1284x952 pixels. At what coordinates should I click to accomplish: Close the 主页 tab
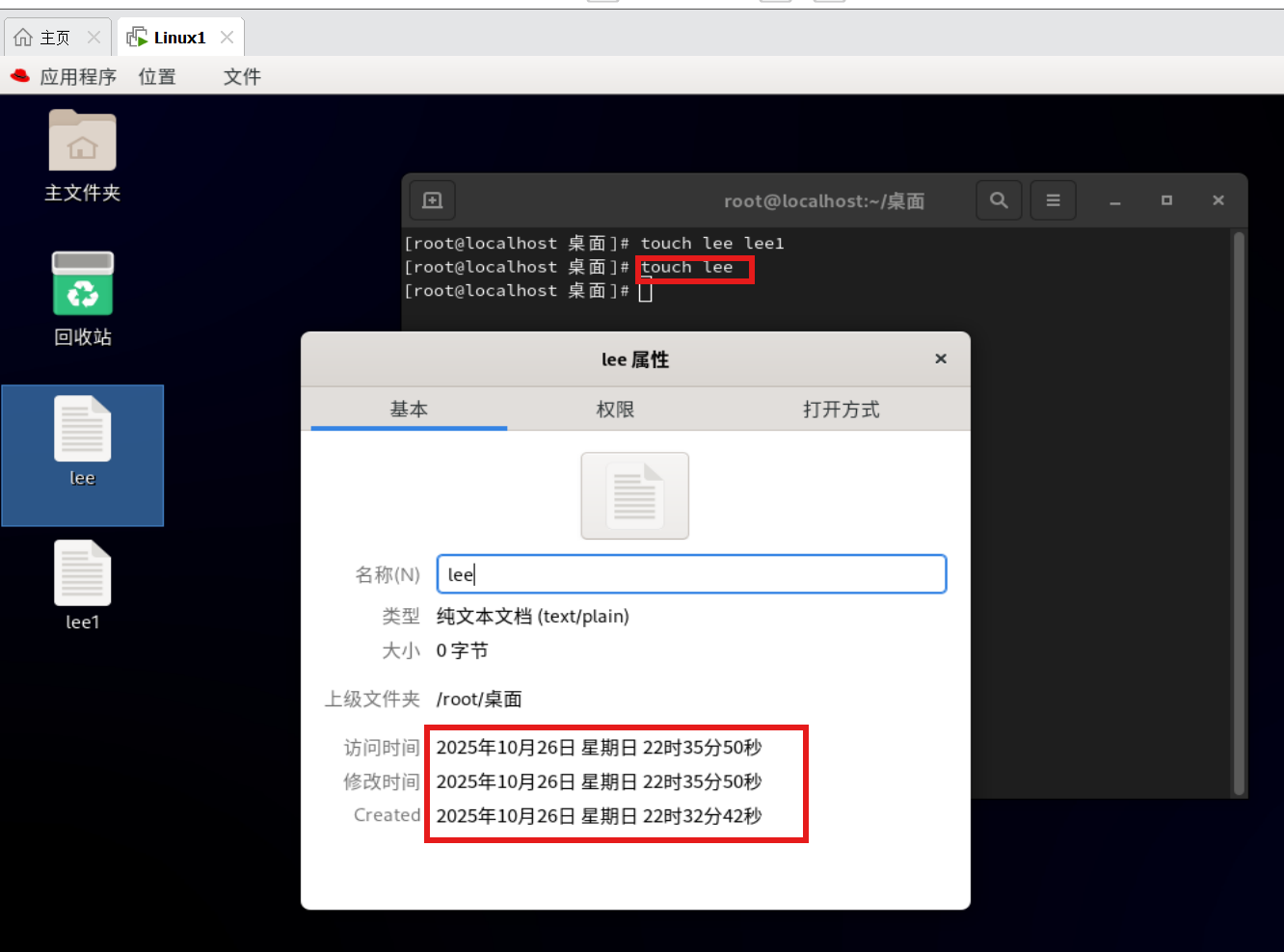pos(94,38)
